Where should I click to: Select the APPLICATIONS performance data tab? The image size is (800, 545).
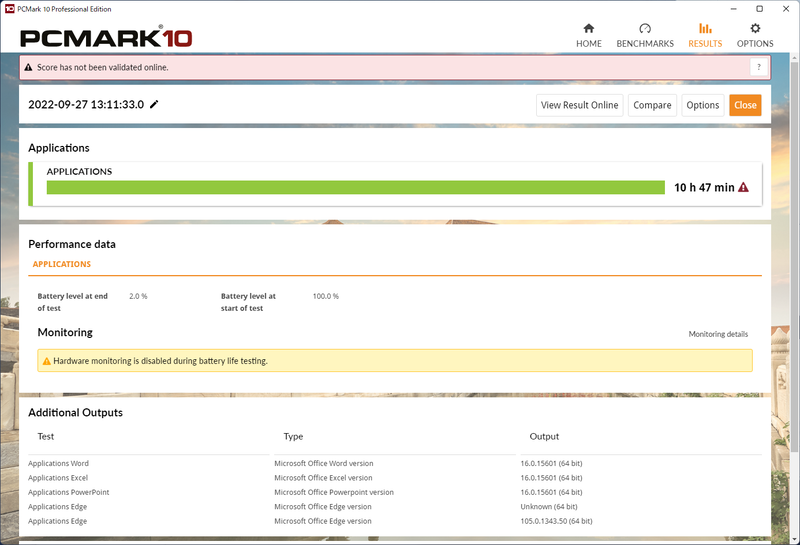[x=62, y=264]
